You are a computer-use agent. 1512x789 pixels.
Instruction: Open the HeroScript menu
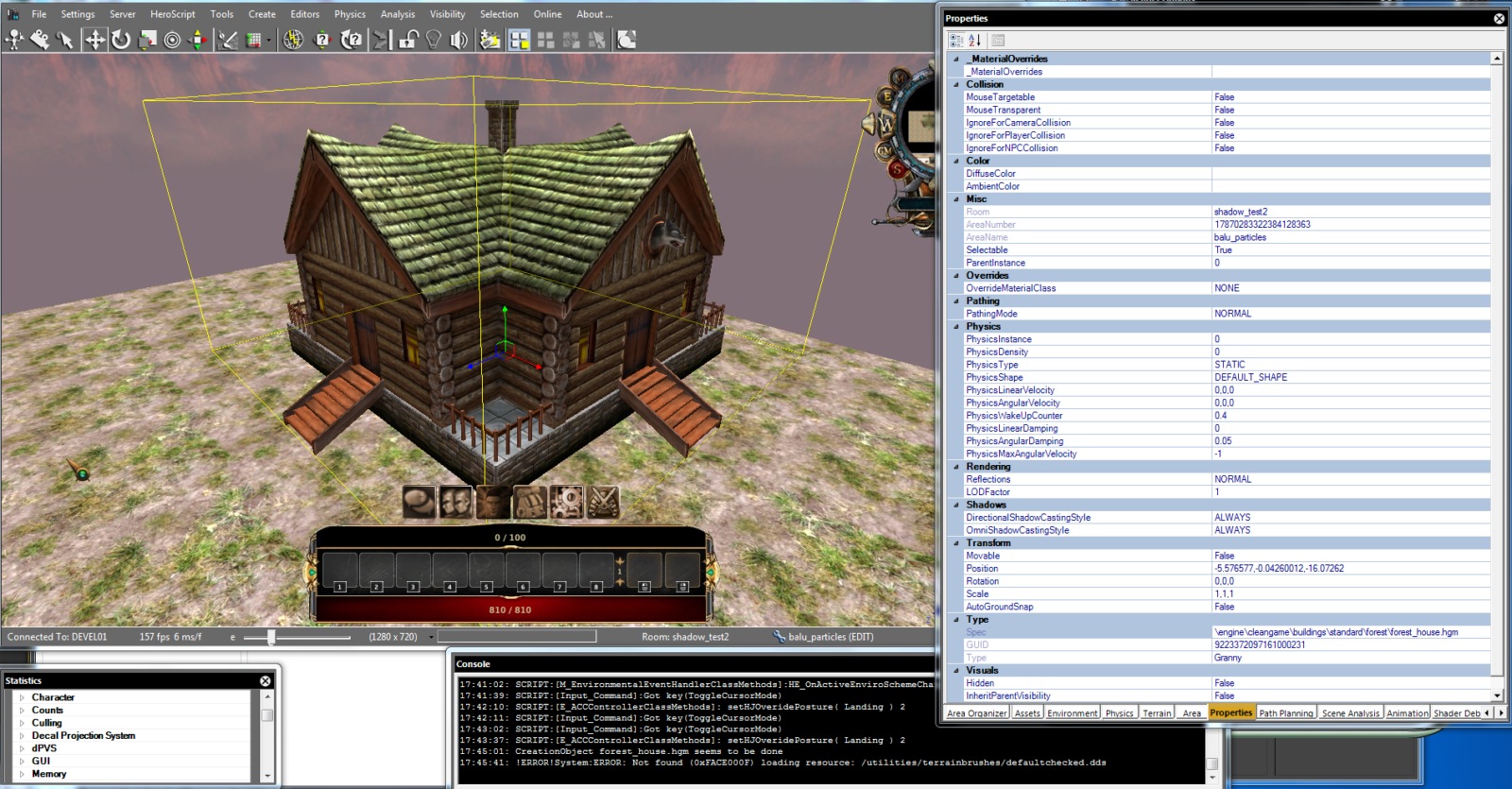coord(172,14)
